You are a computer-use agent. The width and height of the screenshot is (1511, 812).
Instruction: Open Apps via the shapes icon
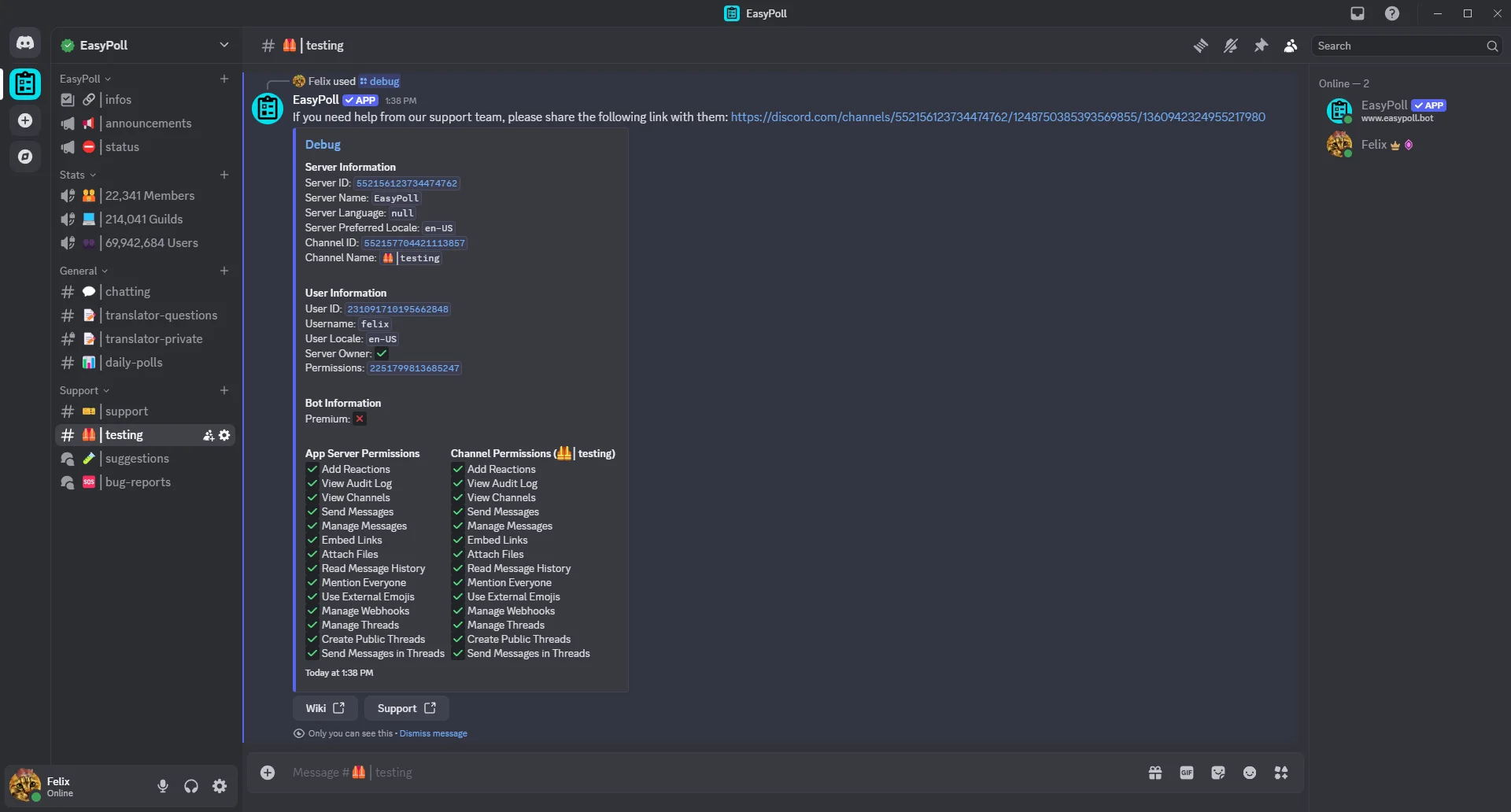click(1281, 773)
